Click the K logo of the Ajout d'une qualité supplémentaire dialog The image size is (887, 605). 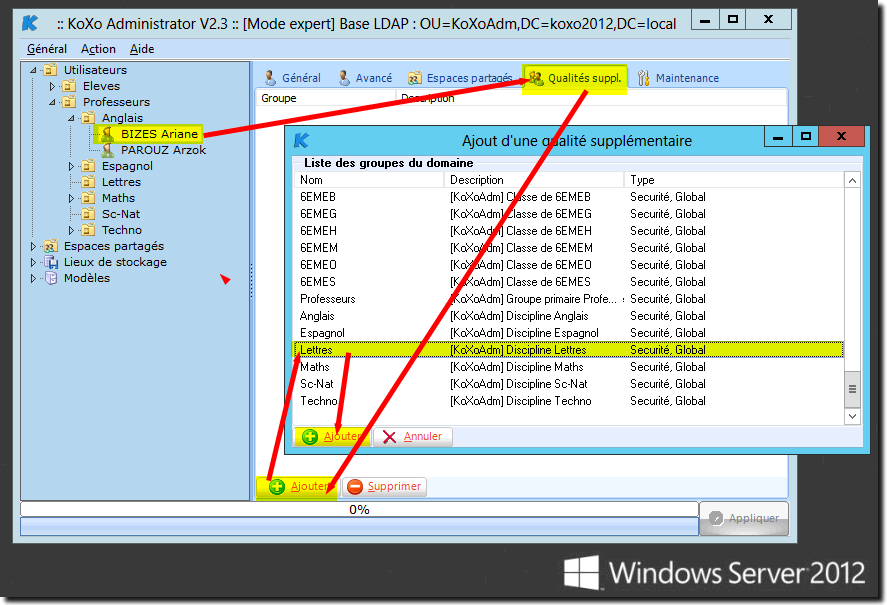pyautogui.click(x=302, y=140)
